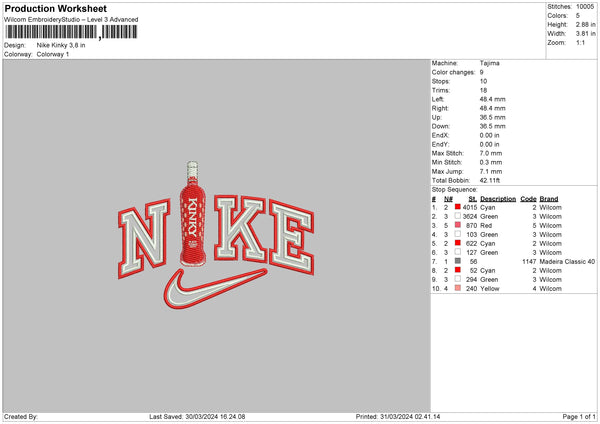
Task: Select the Width value 3.81 in
Action: point(585,34)
